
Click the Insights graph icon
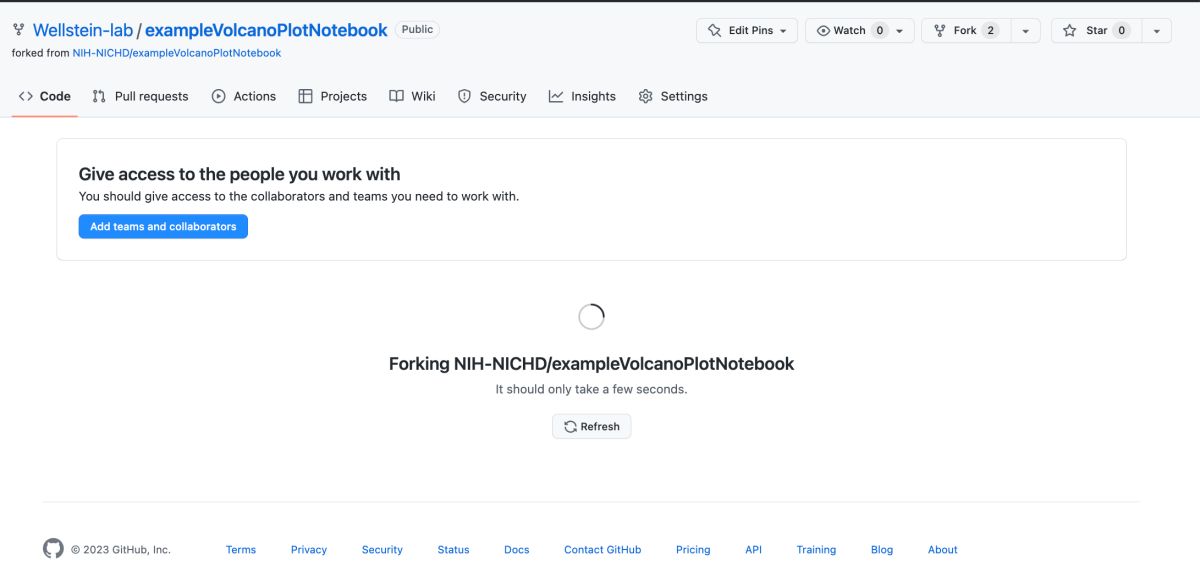pyautogui.click(x=556, y=96)
